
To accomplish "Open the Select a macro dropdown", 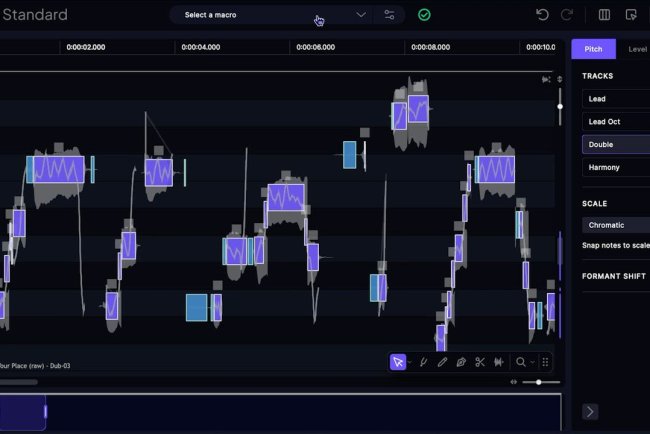I will click(x=271, y=15).
